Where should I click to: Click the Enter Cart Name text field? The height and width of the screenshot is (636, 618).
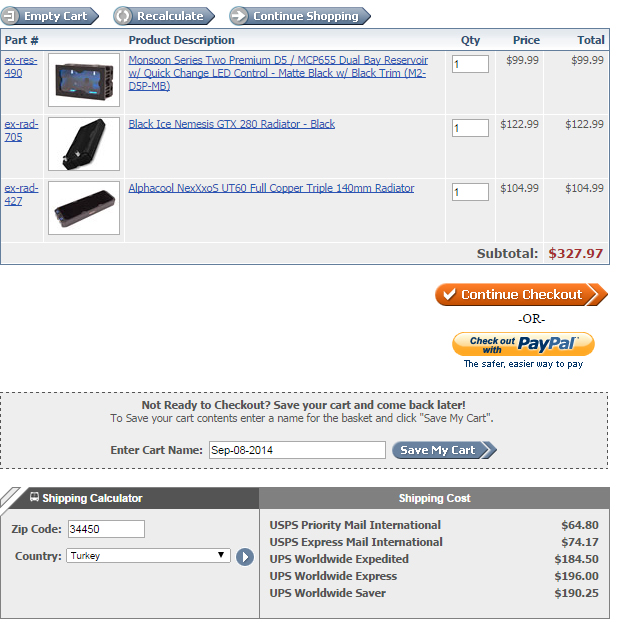297,450
